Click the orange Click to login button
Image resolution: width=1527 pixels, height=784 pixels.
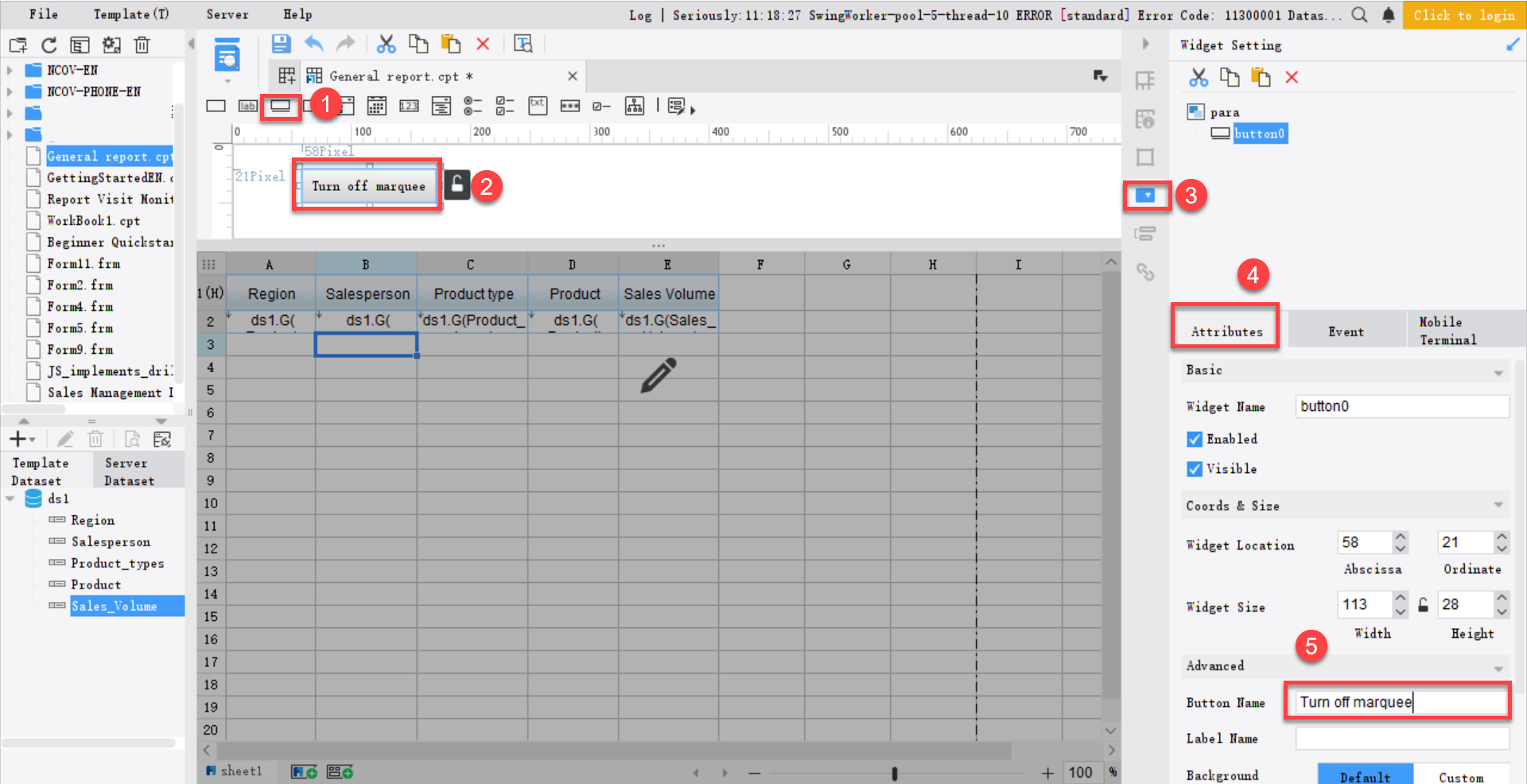(1464, 14)
